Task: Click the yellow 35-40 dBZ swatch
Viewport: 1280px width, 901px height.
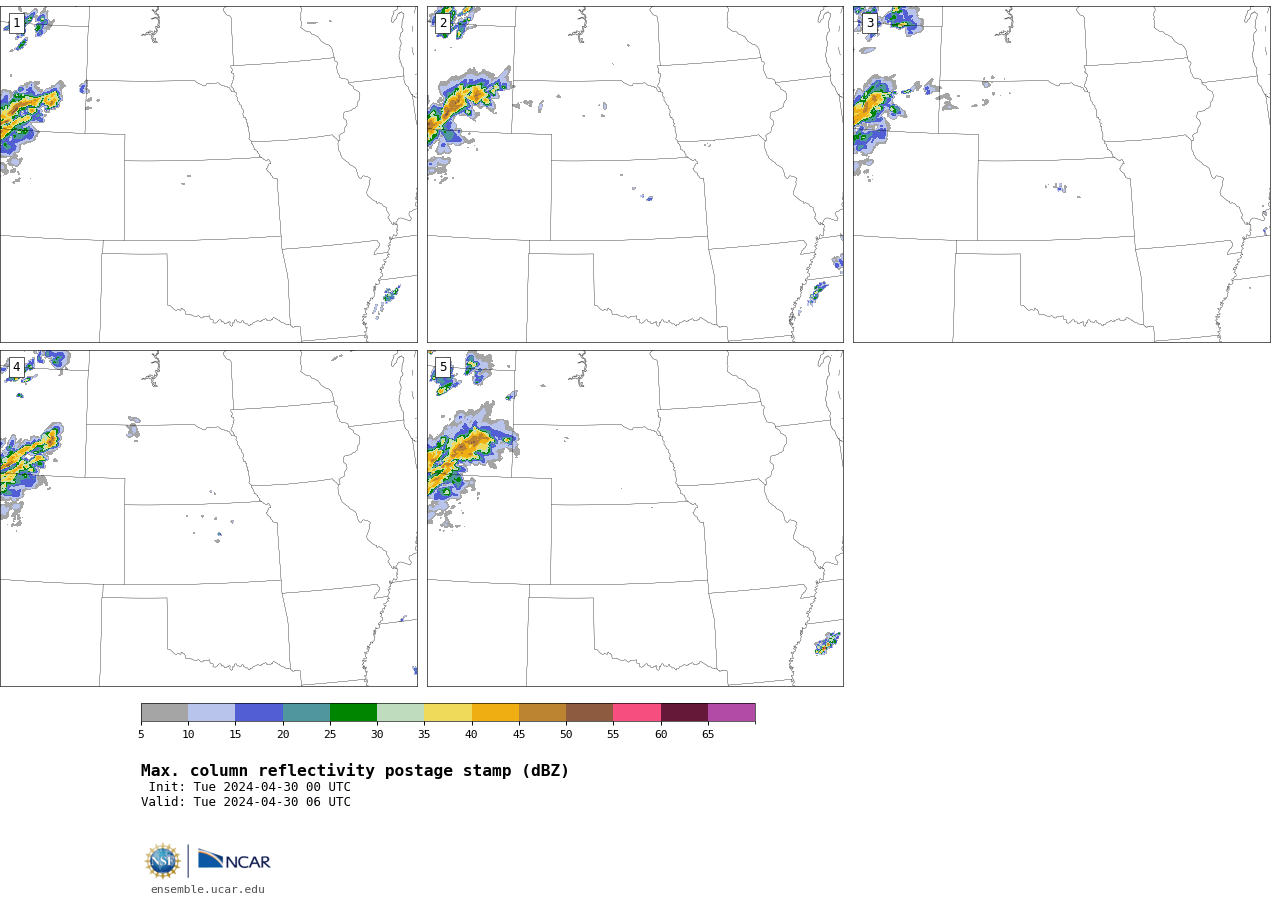Action: click(448, 713)
